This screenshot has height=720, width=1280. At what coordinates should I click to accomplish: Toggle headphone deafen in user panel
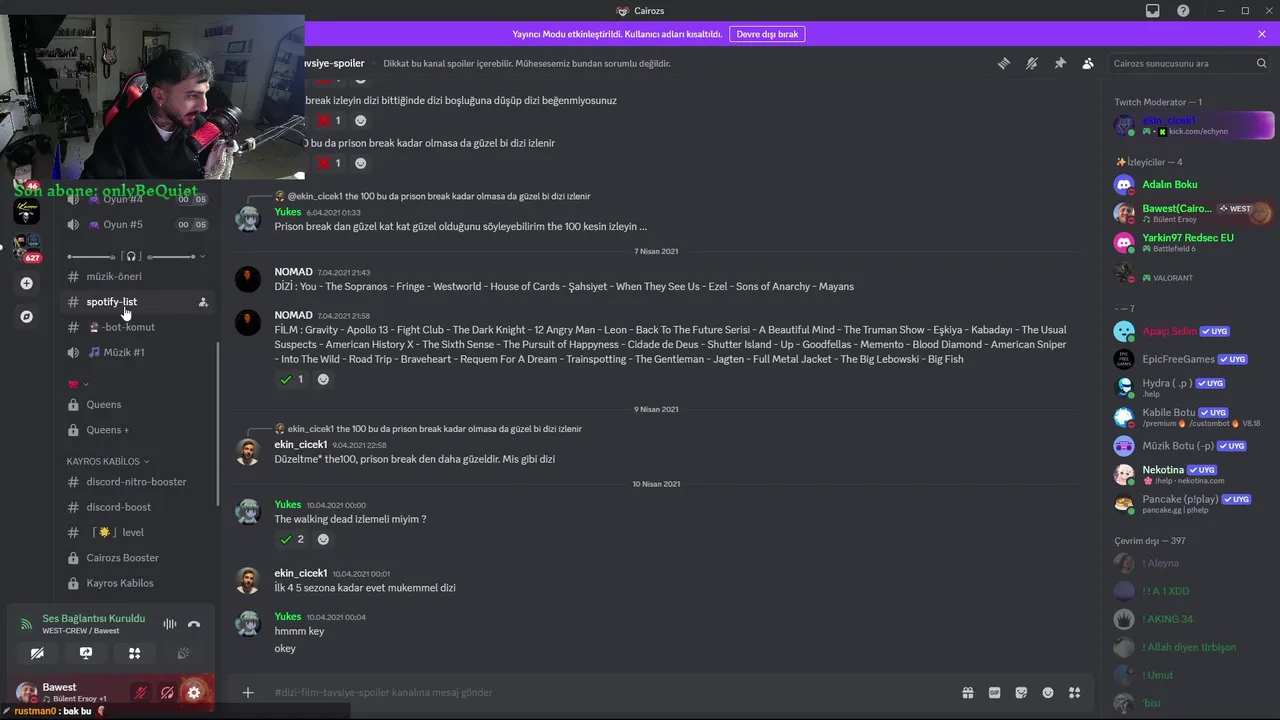(167, 692)
